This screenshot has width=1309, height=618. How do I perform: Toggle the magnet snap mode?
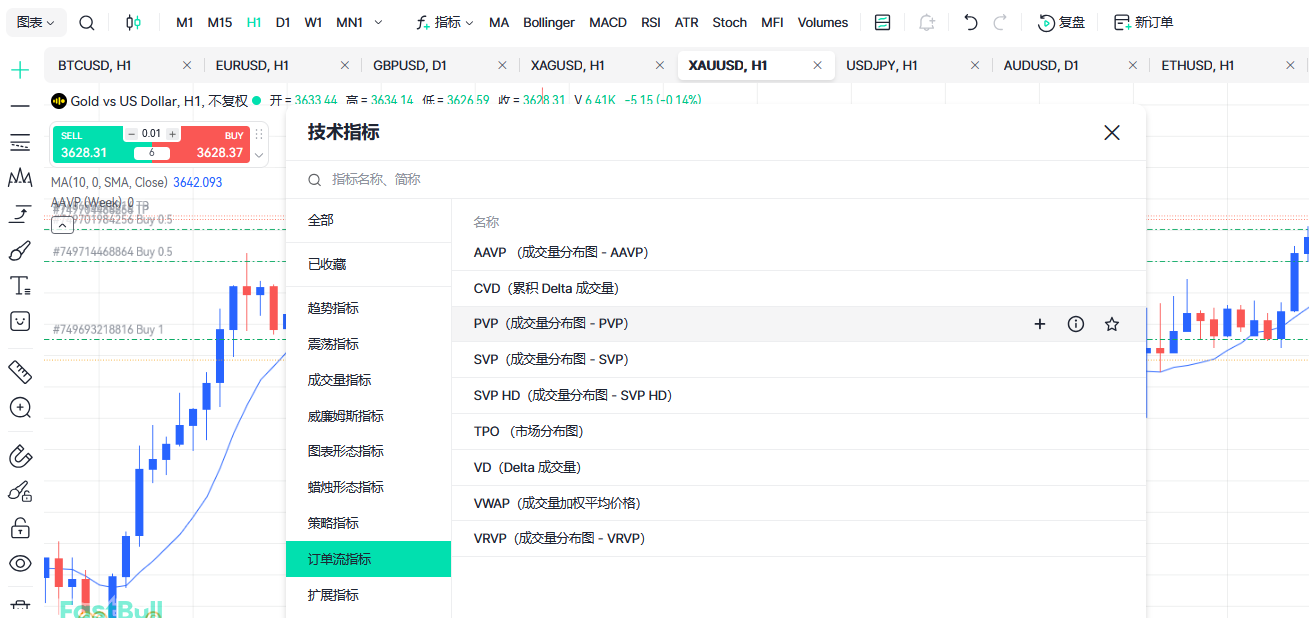20,456
